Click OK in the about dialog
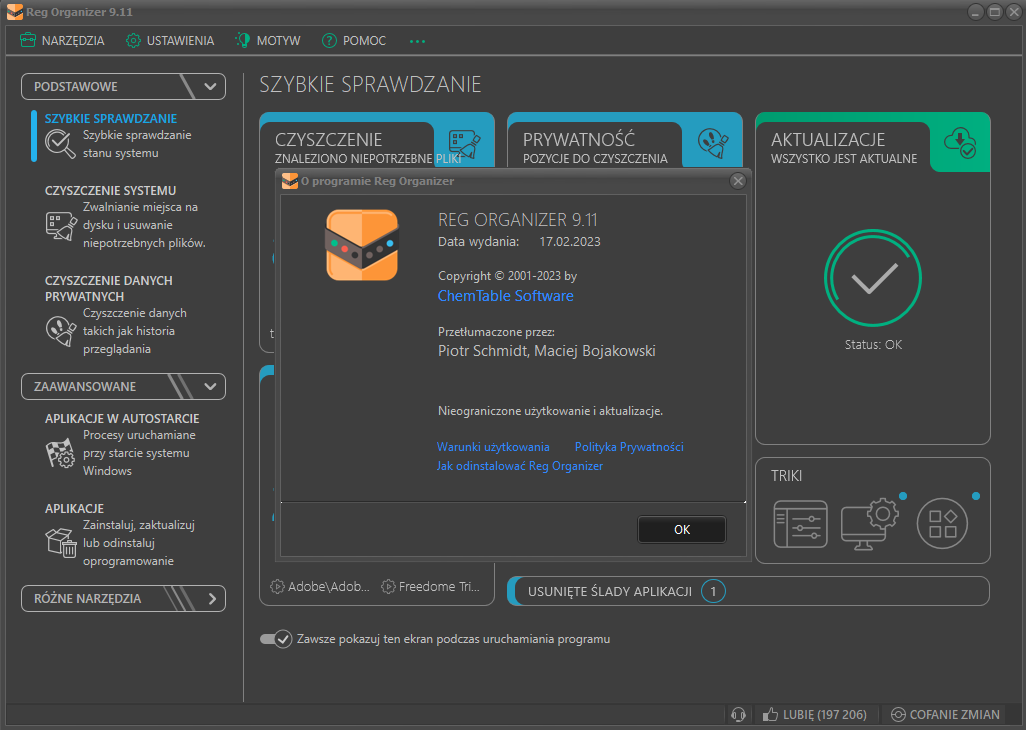The height and width of the screenshot is (730, 1026). pos(682,530)
